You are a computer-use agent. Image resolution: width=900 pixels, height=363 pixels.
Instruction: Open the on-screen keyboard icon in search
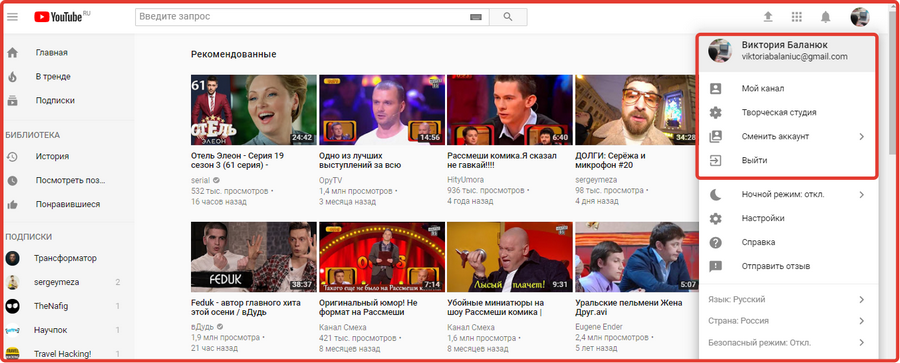475,17
